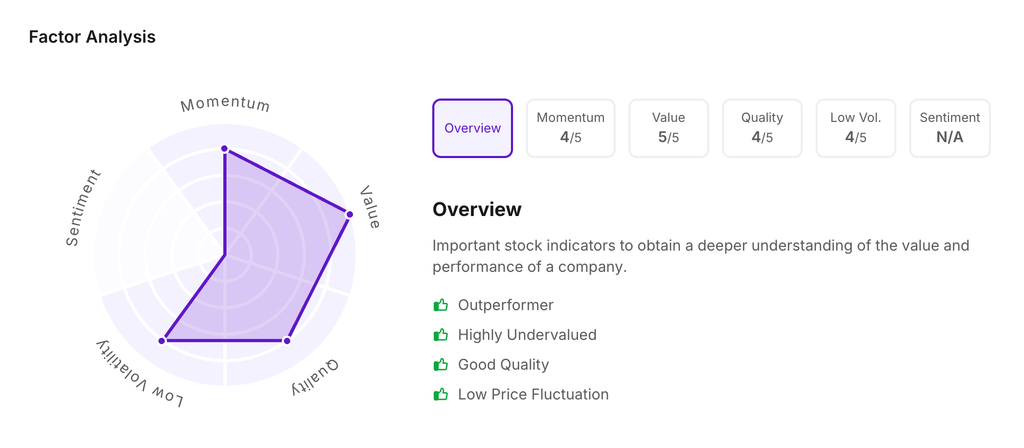1024x448 pixels.
Task: Click the Low Price Fluctuation text
Action: click(x=533, y=395)
